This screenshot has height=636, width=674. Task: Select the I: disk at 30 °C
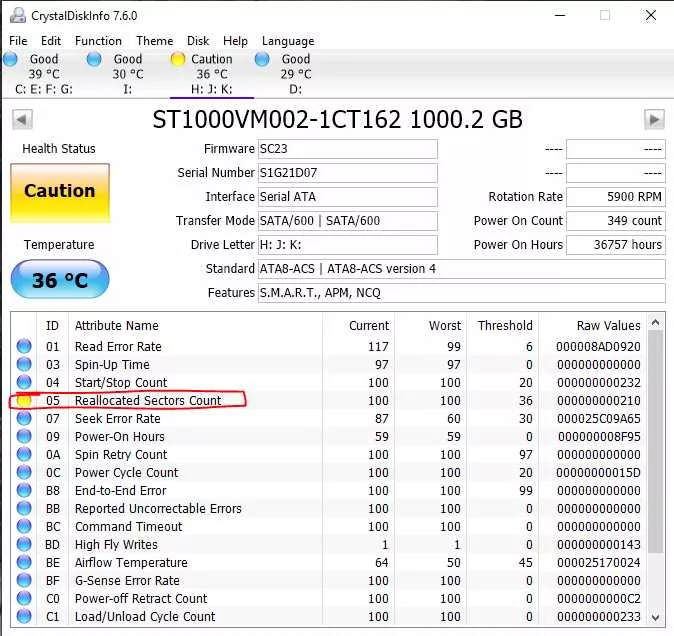point(127,74)
